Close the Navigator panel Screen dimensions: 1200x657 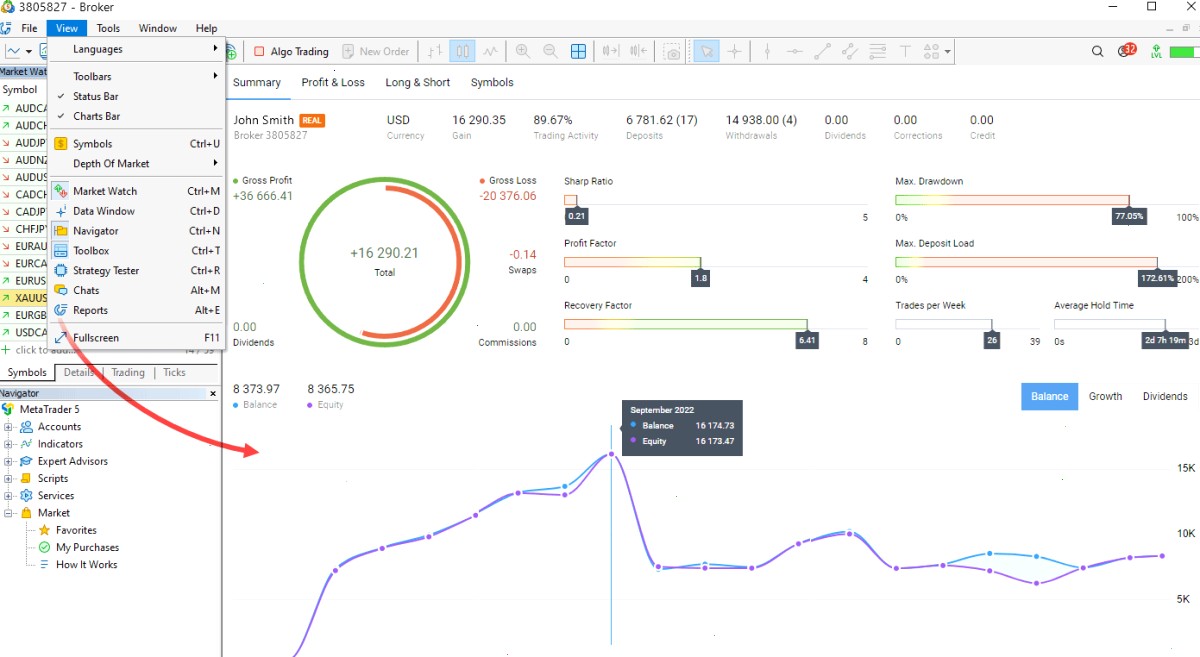click(x=212, y=394)
